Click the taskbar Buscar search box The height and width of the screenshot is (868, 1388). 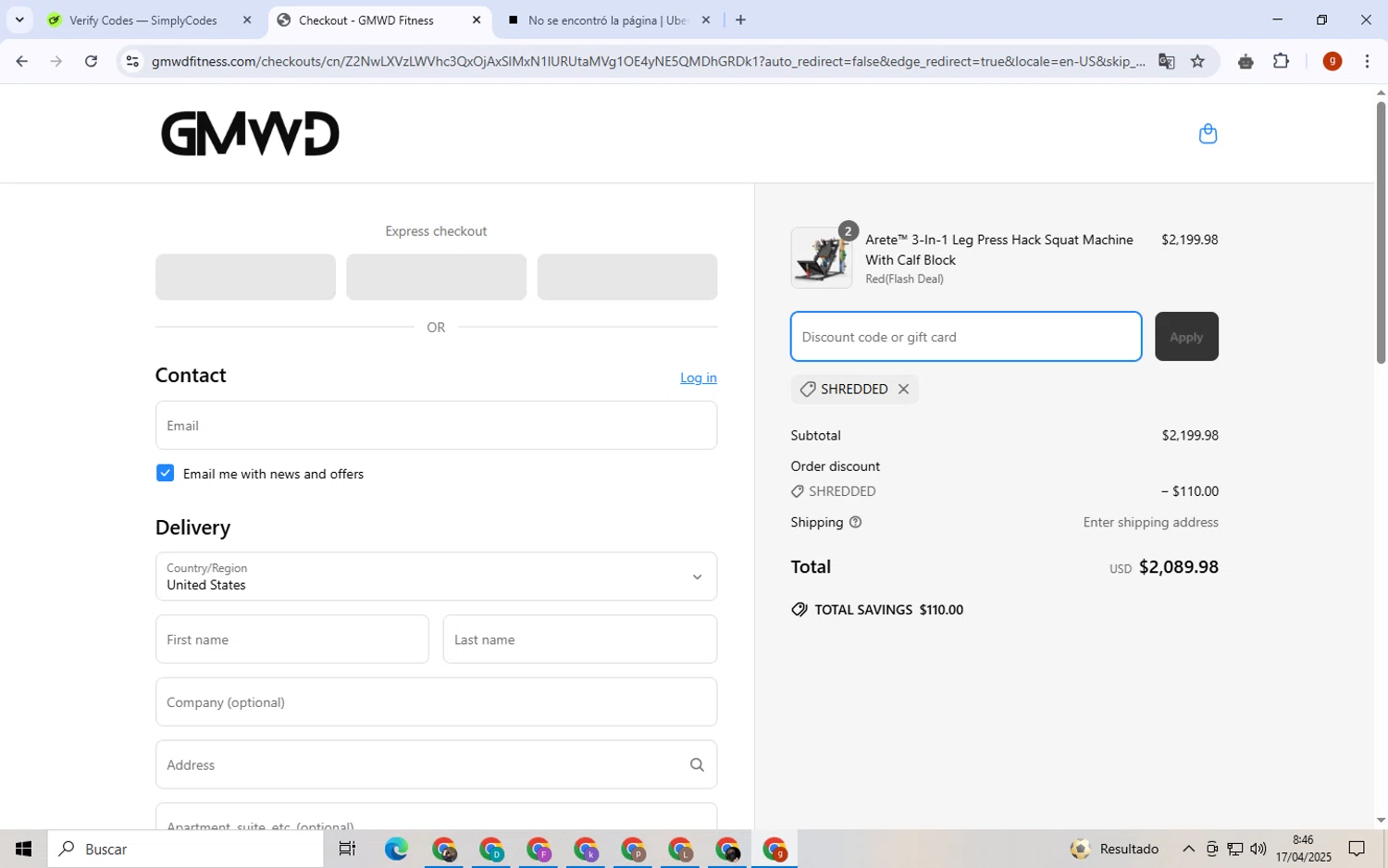pyautogui.click(x=185, y=849)
